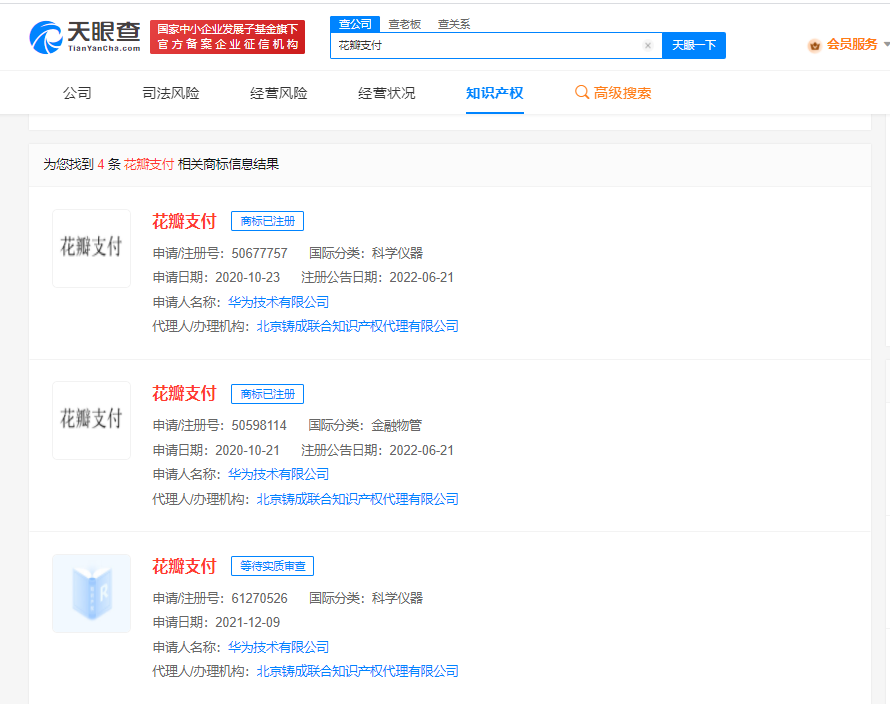Open the 公司 tab
Viewport: 890px width, 704px height.
(x=78, y=91)
